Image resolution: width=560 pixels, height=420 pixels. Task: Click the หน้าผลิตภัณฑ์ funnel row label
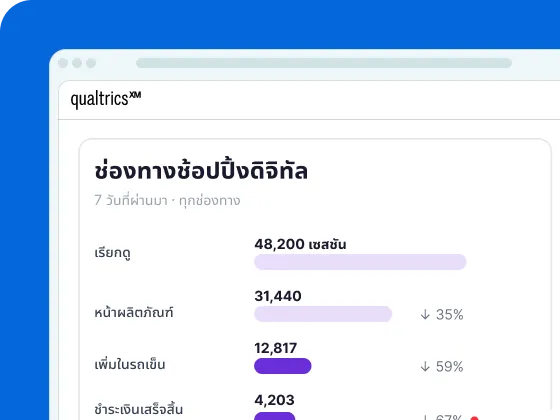(x=134, y=312)
